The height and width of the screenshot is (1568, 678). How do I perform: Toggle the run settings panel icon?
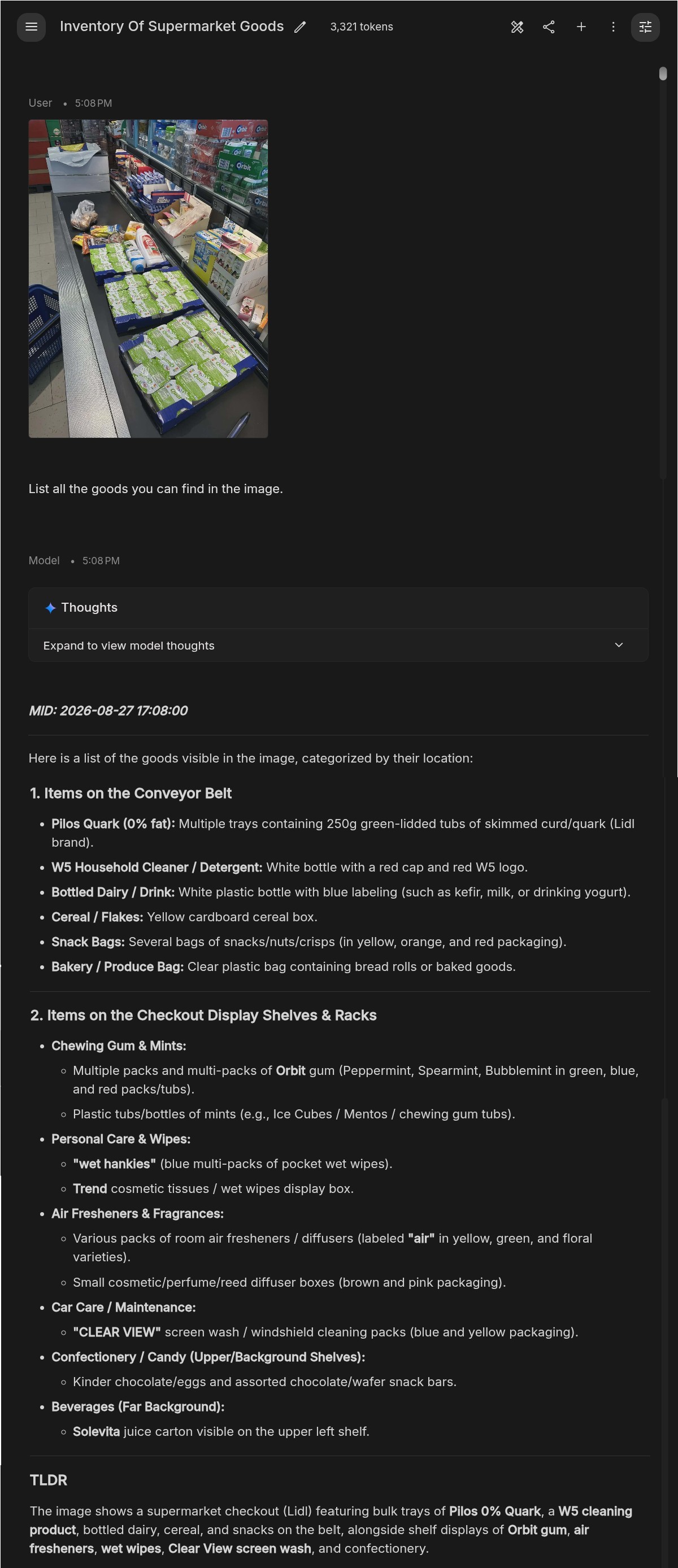pyautogui.click(x=645, y=27)
